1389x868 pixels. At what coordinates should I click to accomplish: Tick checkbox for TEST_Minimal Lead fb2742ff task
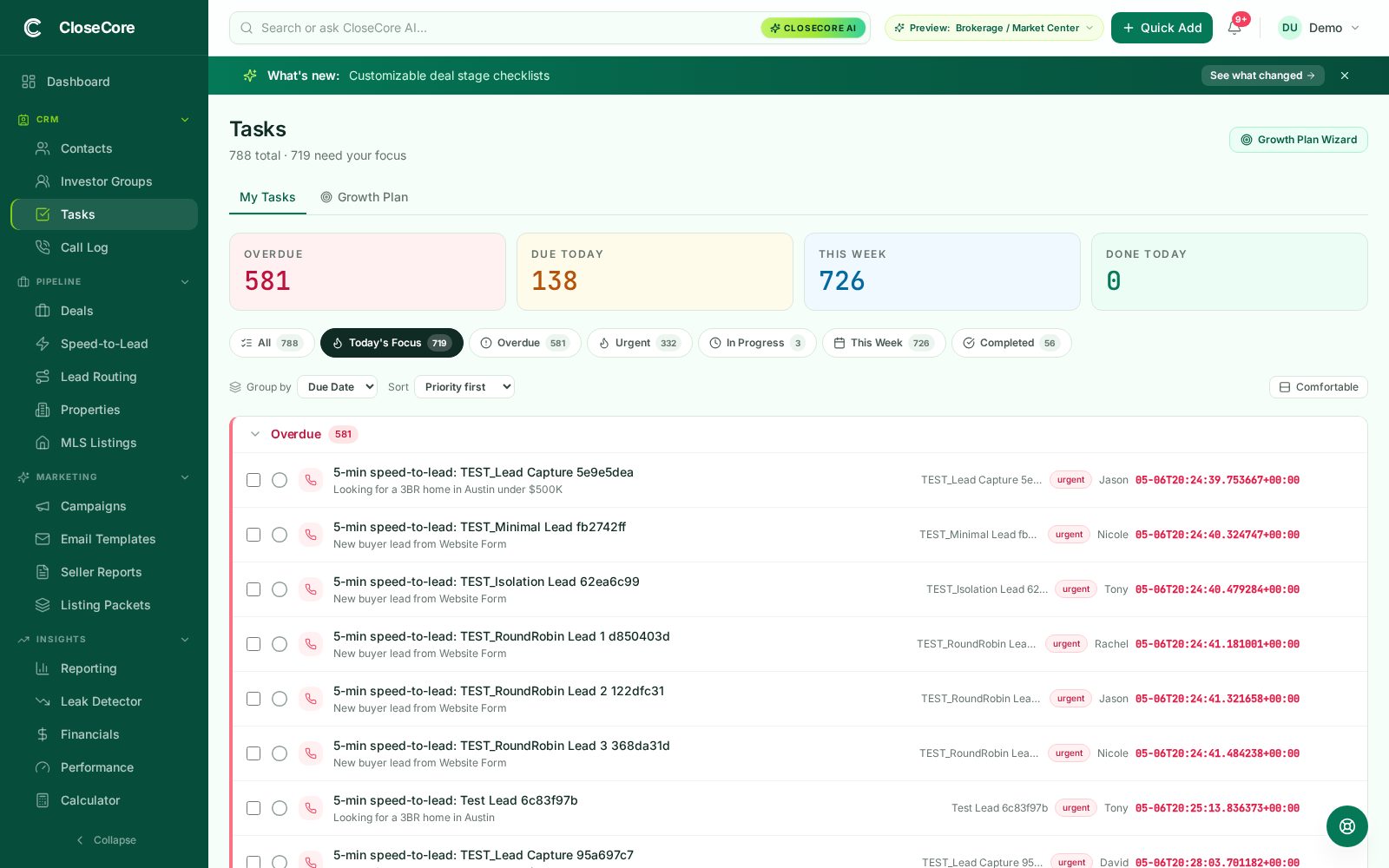pos(253,535)
